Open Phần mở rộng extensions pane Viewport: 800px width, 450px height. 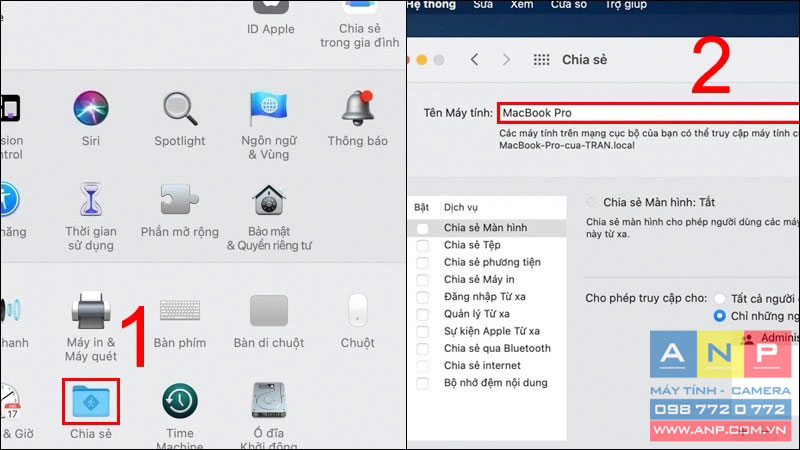tap(180, 199)
